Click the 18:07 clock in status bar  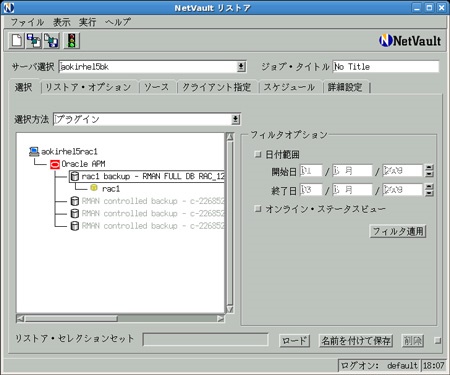(433, 366)
